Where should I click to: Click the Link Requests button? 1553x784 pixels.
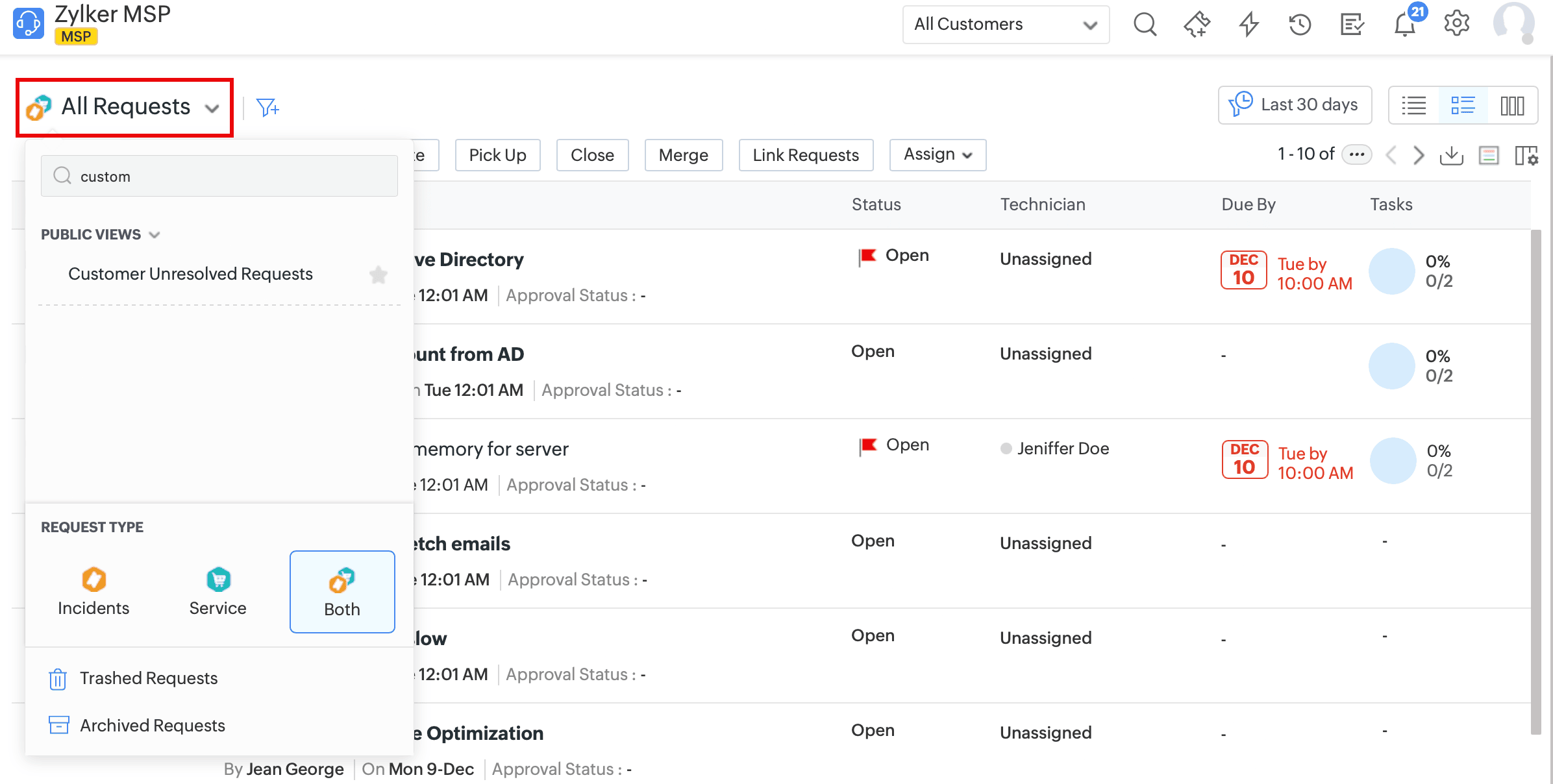point(805,155)
